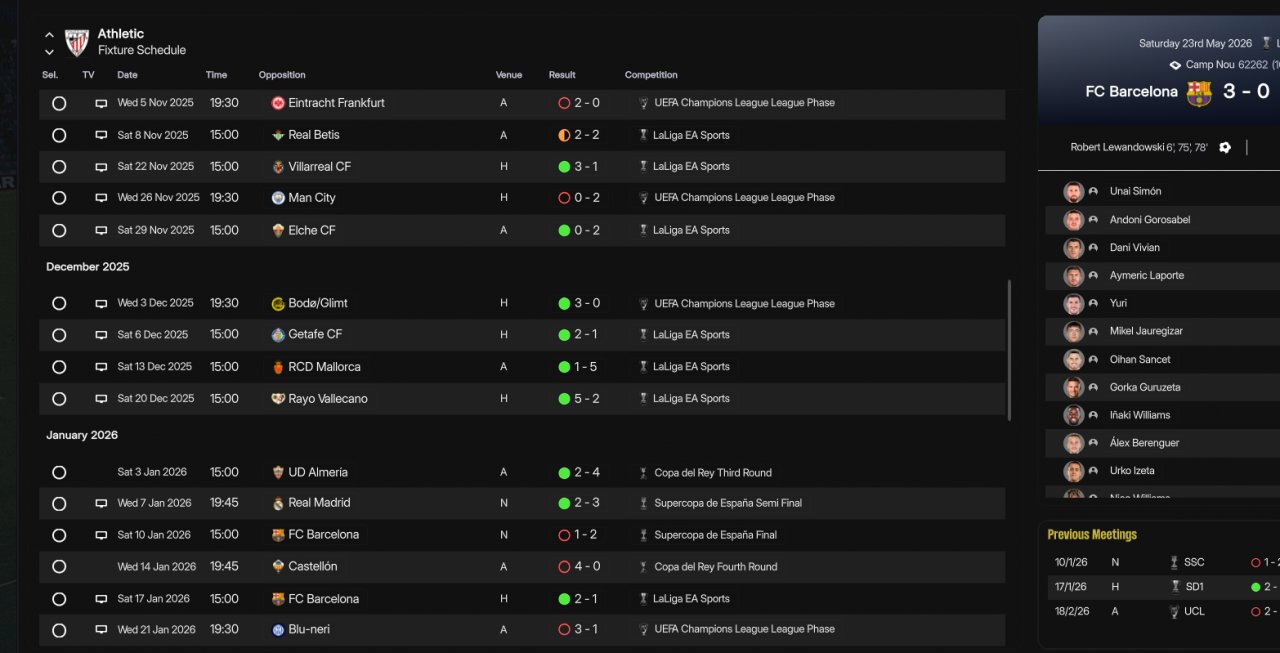Click the Eintracht Frankfurt club badge

point(278,103)
